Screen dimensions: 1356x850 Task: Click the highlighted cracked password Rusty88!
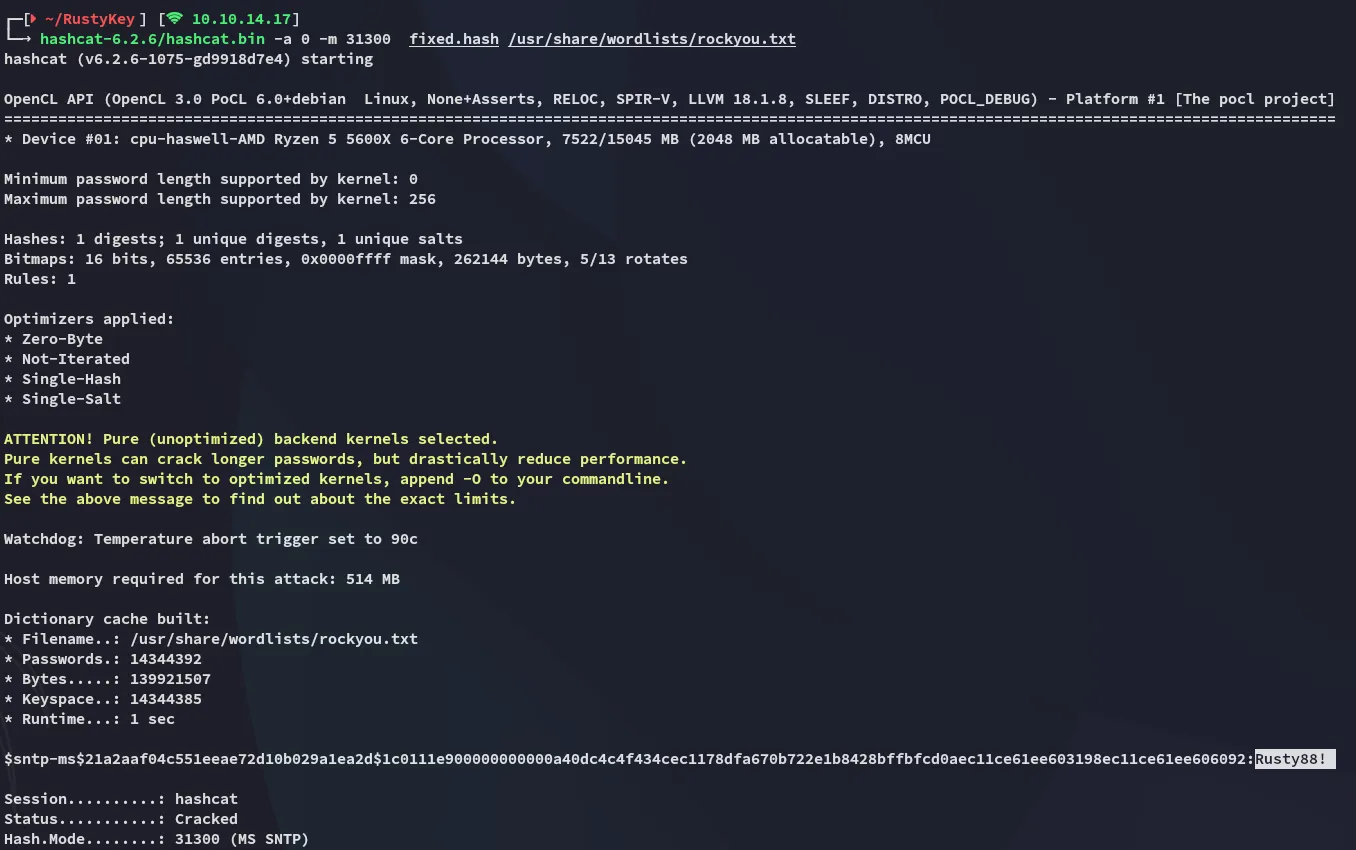point(1295,759)
